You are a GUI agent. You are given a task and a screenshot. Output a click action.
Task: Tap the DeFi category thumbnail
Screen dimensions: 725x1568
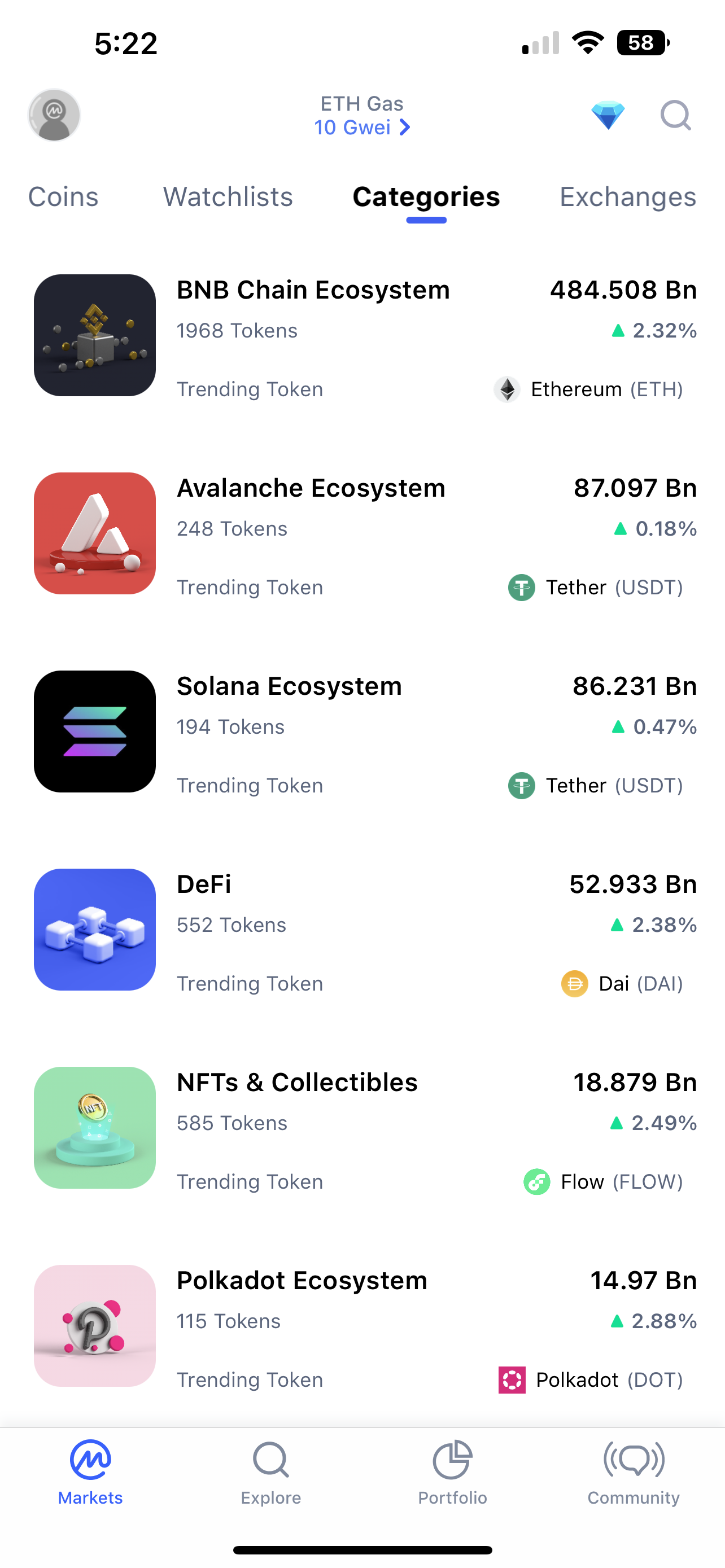pyautogui.click(x=95, y=930)
